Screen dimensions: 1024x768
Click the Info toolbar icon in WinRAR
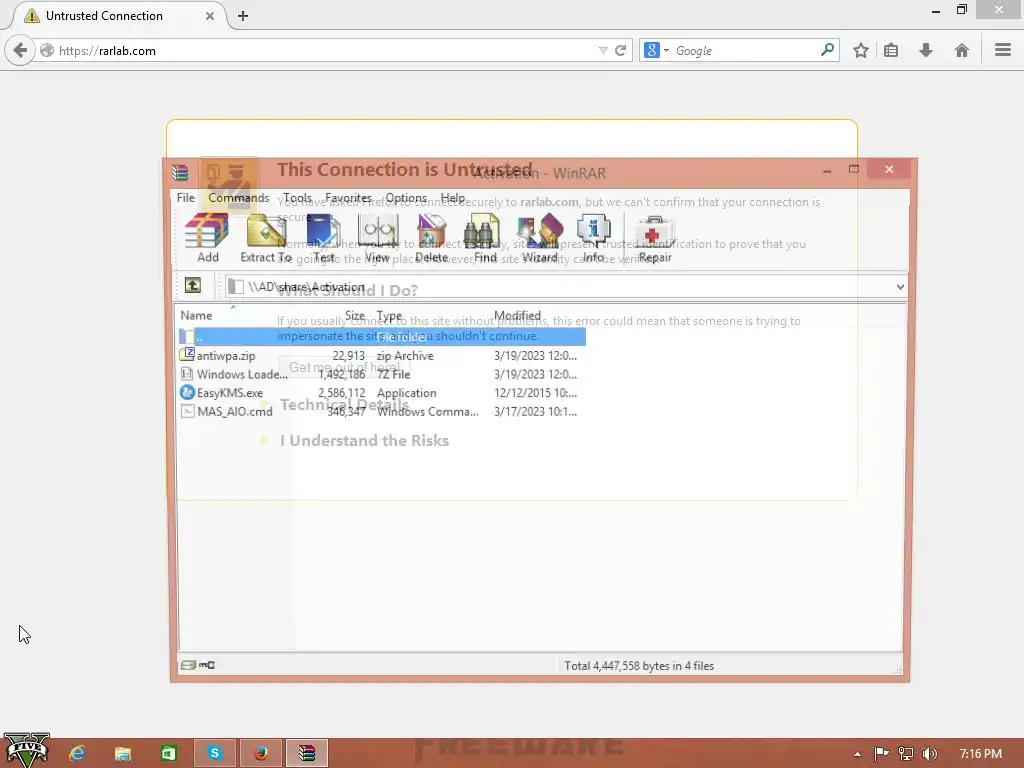pyautogui.click(x=593, y=238)
